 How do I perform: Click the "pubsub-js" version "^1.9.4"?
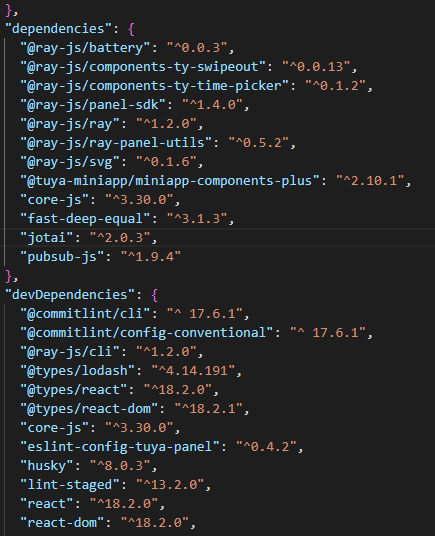coord(151,257)
